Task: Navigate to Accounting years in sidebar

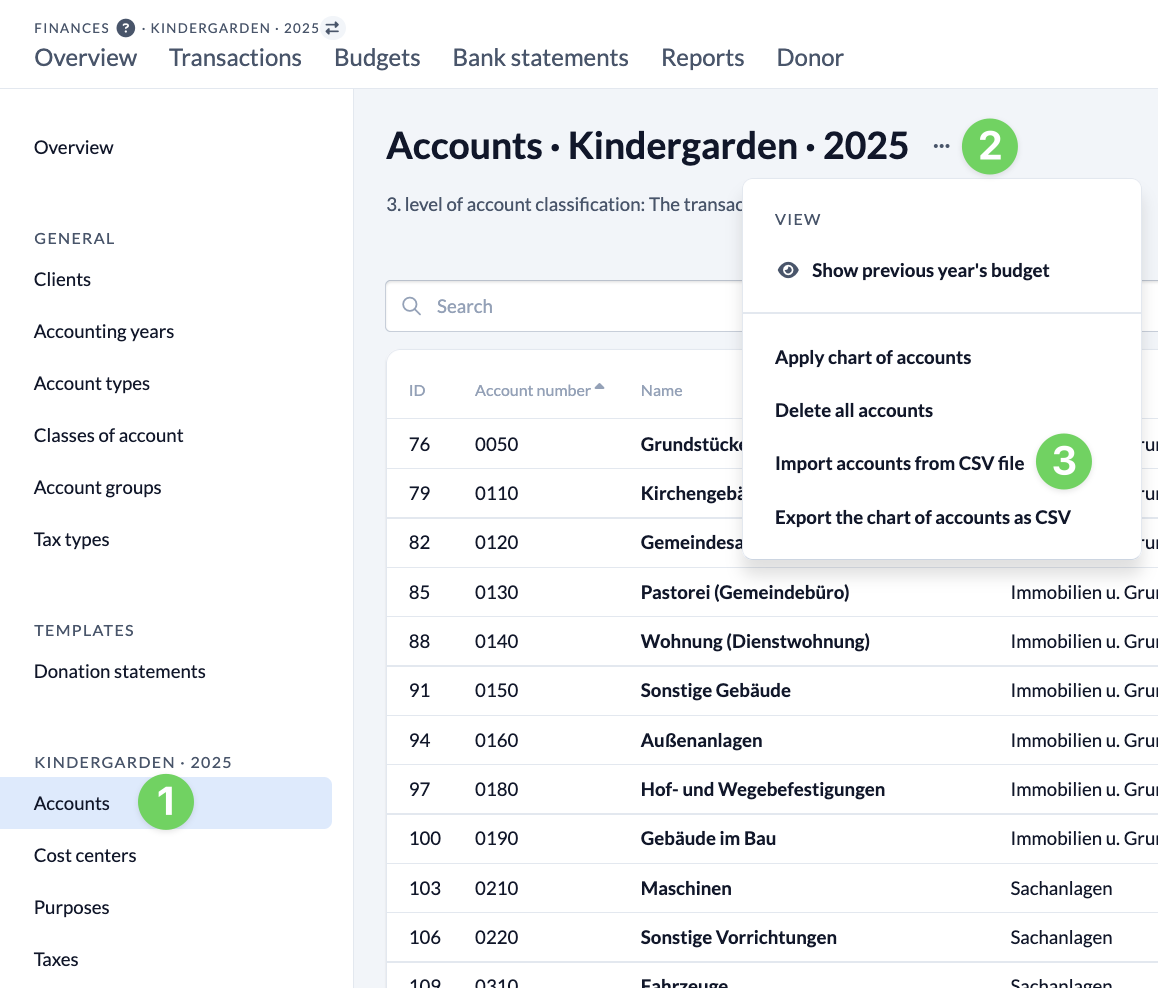Action: (x=104, y=331)
